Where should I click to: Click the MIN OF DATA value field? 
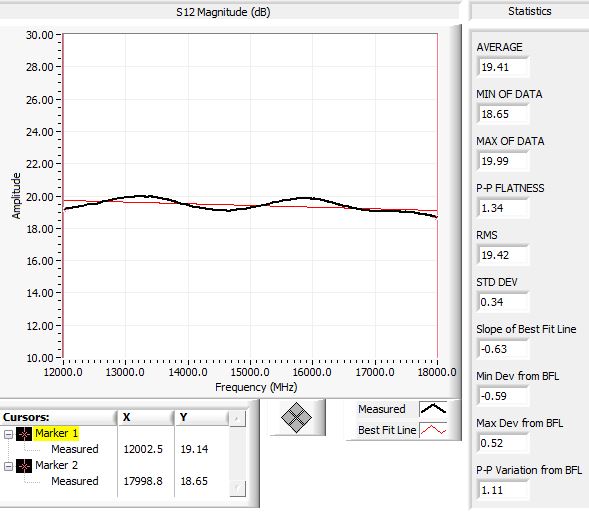[x=503, y=114]
